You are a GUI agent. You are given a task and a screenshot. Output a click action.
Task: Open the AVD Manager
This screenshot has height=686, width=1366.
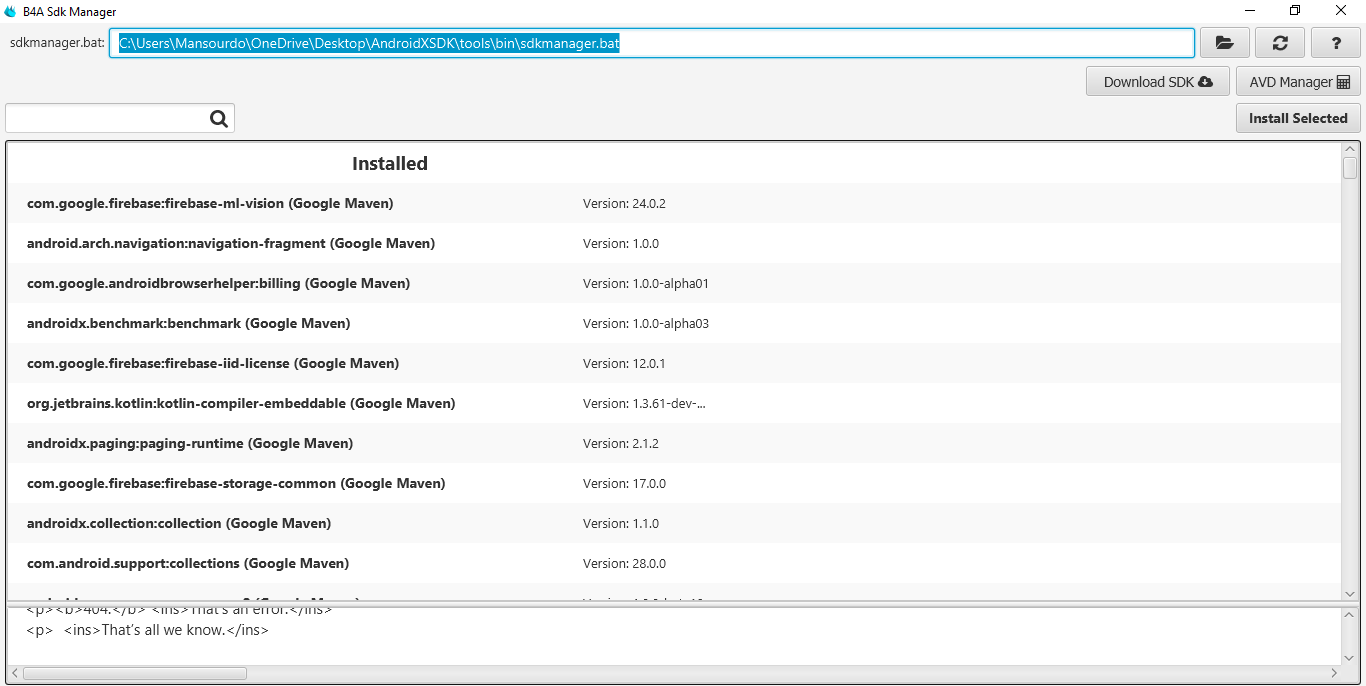pos(1298,82)
